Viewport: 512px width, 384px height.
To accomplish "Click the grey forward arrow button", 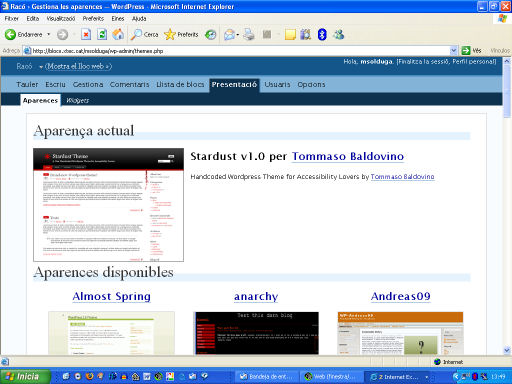I will click(62, 34).
